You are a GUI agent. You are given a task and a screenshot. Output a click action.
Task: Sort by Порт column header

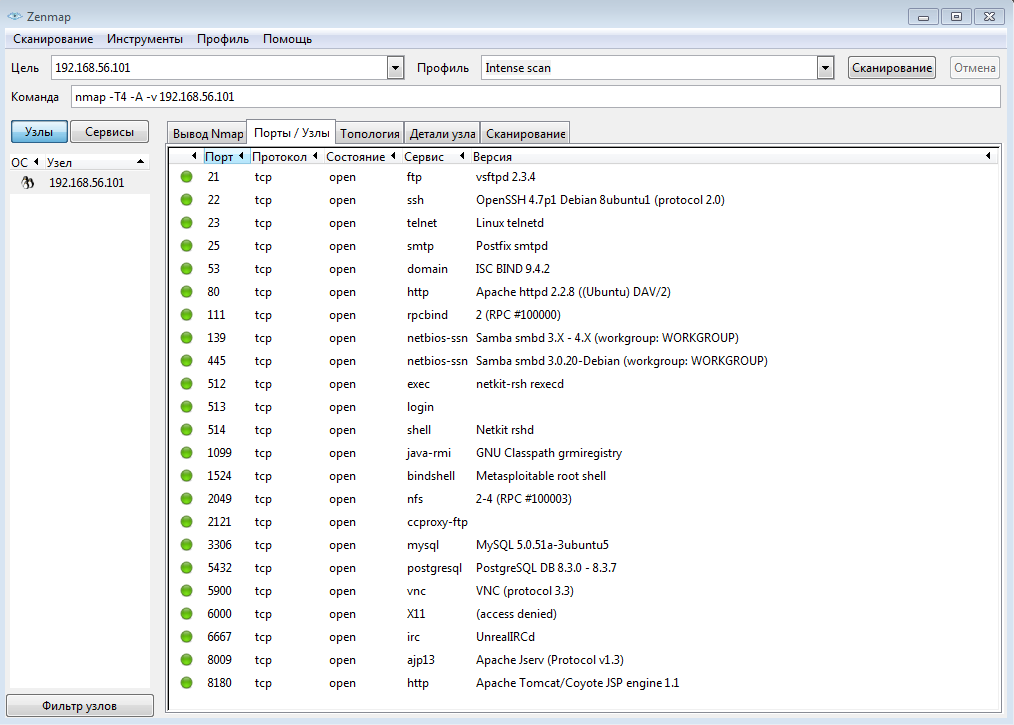pyautogui.click(x=226, y=157)
